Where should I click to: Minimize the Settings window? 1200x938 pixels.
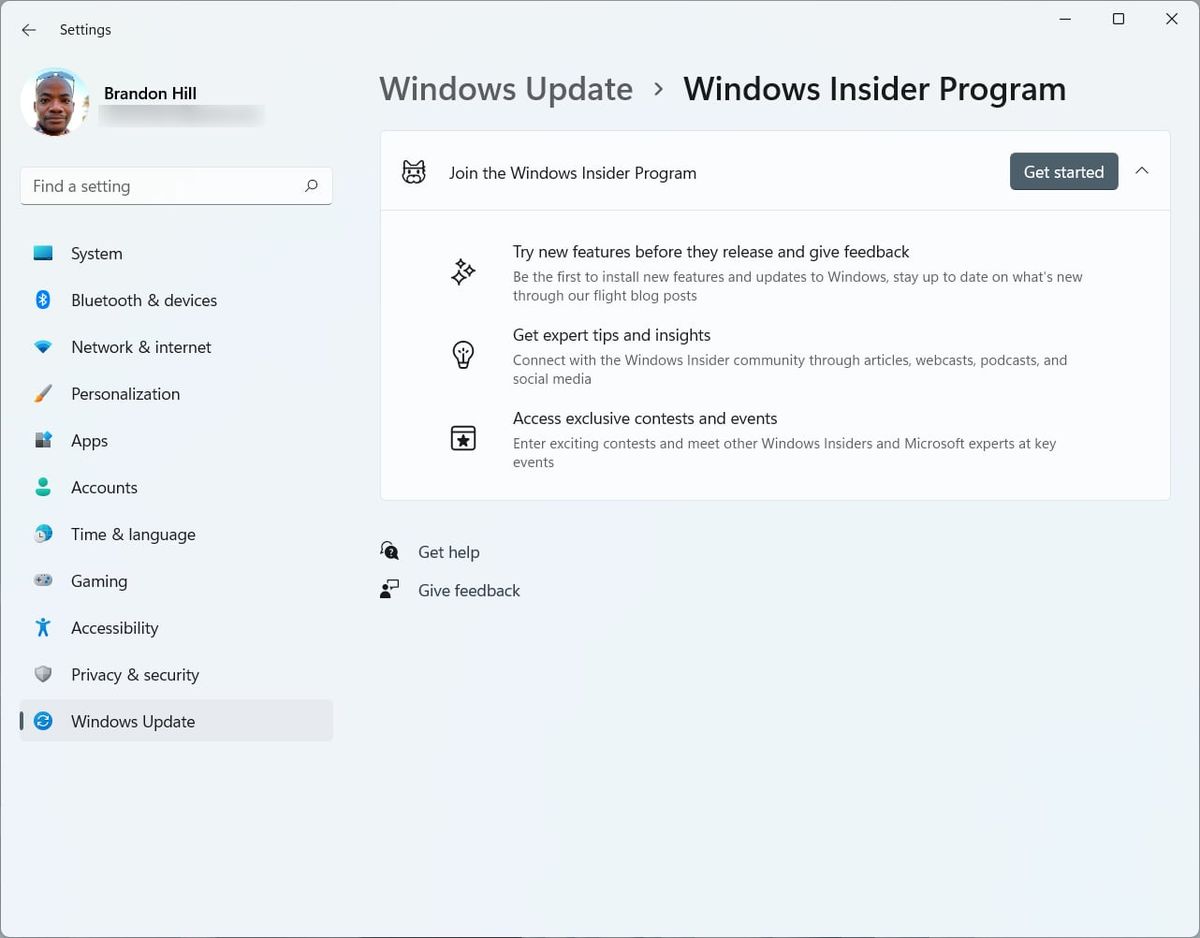(x=1066, y=19)
